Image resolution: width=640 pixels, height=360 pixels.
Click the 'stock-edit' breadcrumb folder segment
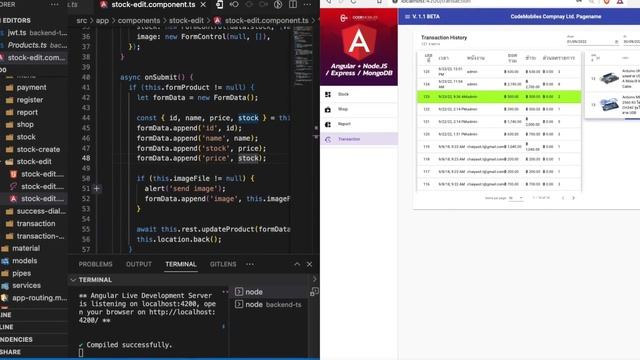pos(186,20)
